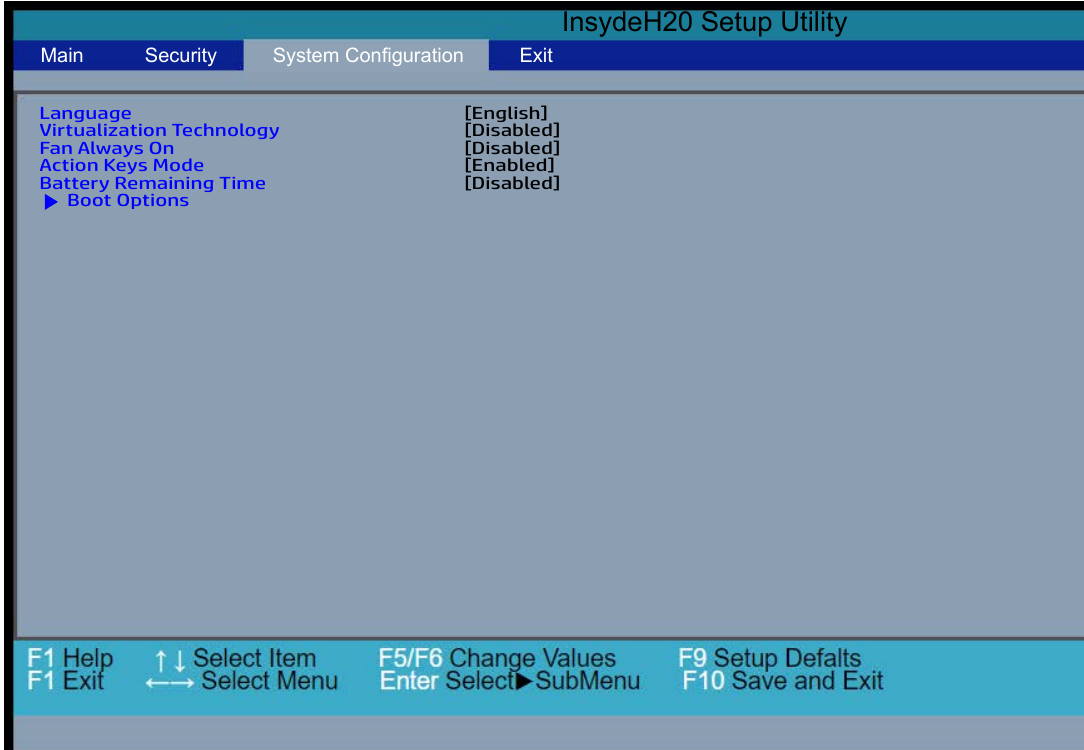Click the F1 Exit hint
Viewport: 1084px width, 750px height.
pyautogui.click(x=66, y=681)
